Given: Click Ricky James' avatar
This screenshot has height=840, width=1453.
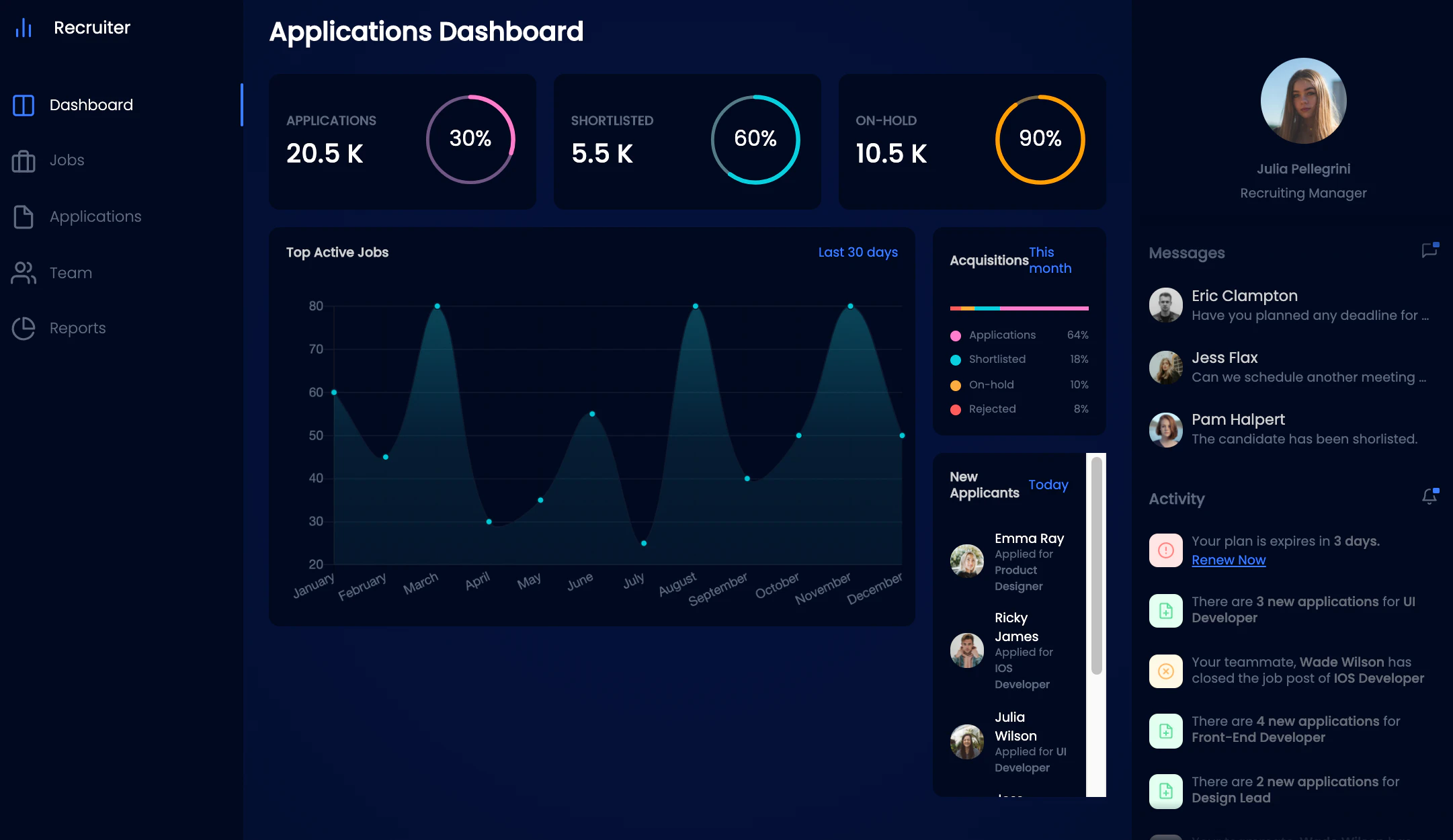Looking at the screenshot, I should tap(966, 650).
